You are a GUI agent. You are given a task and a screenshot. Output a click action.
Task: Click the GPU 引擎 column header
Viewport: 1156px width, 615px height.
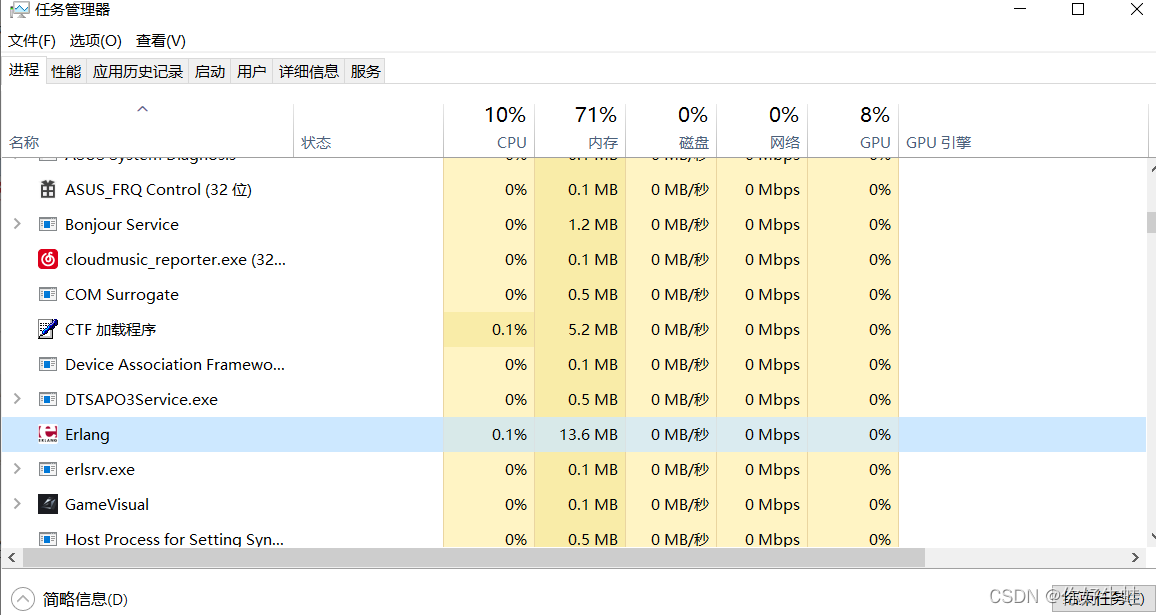[x=1023, y=131]
